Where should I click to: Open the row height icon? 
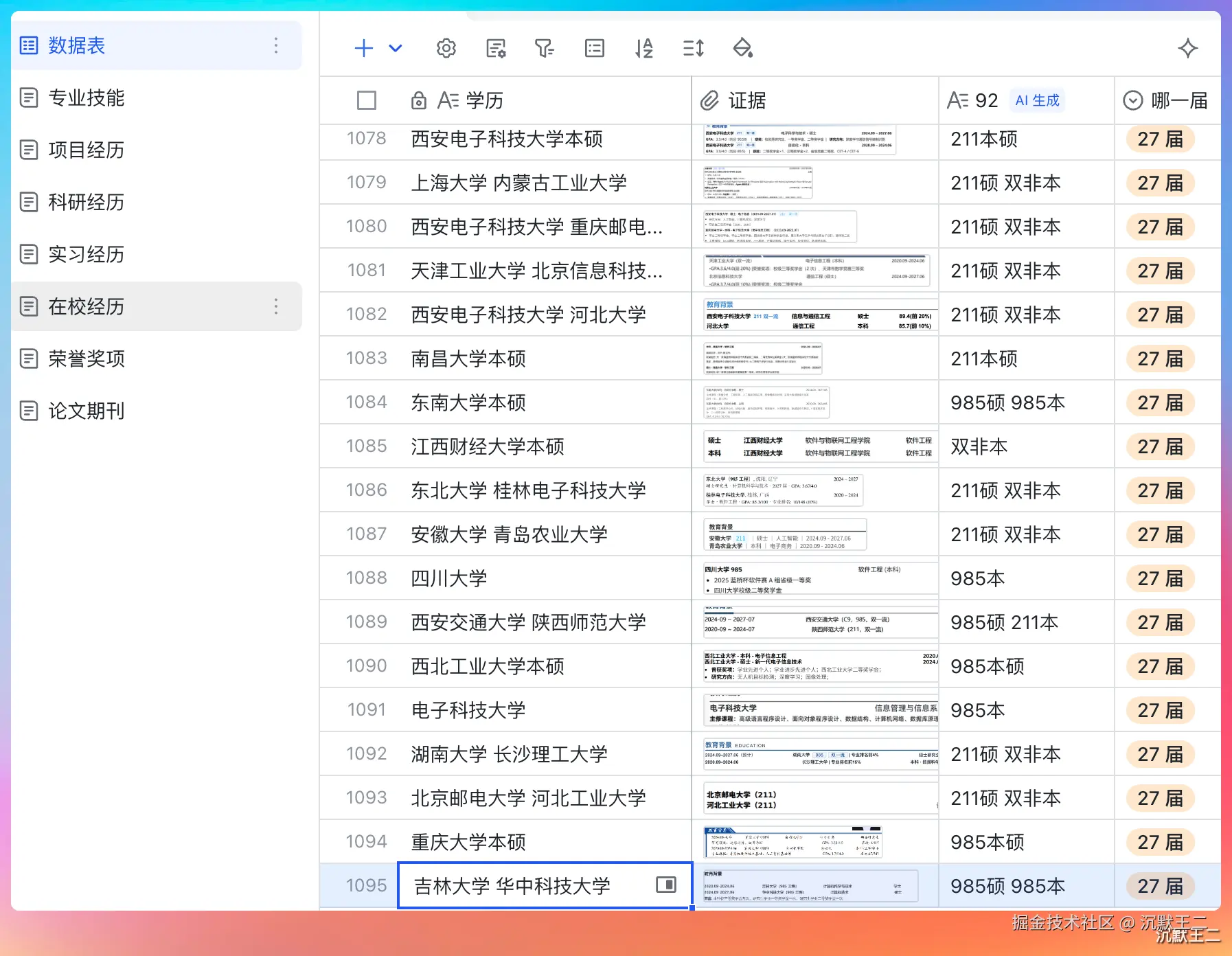[694, 48]
